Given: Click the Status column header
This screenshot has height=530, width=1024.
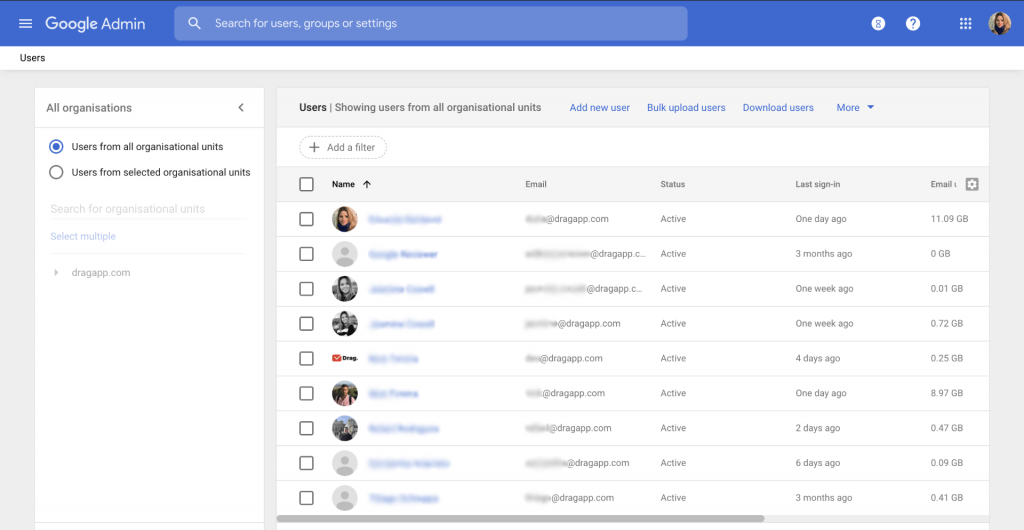Looking at the screenshot, I should pos(673,185).
